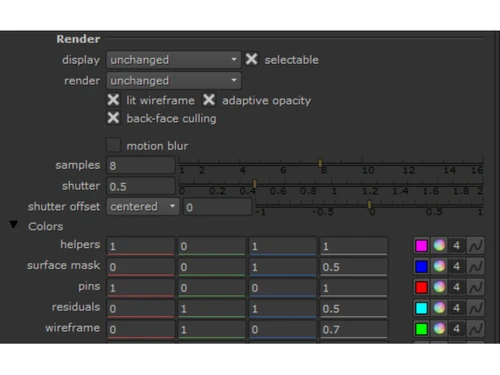Uncheck the selectable checkbox

pos(251,59)
